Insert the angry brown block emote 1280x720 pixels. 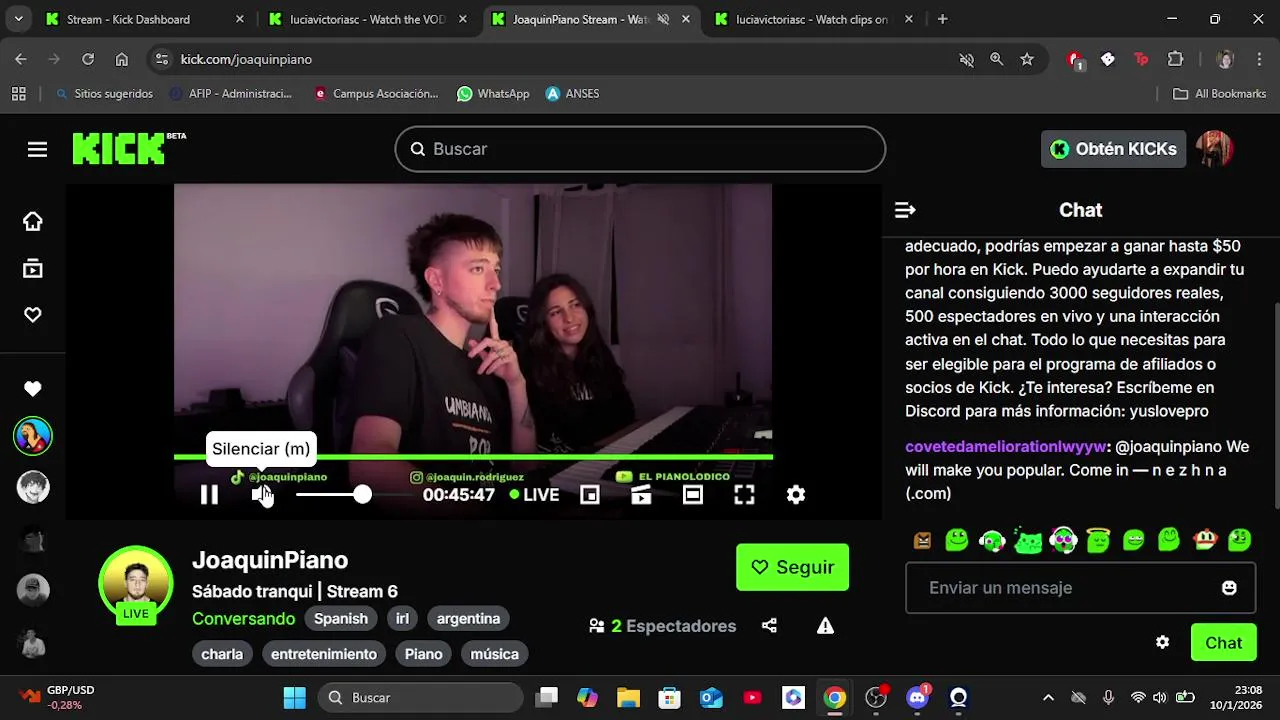pos(922,541)
